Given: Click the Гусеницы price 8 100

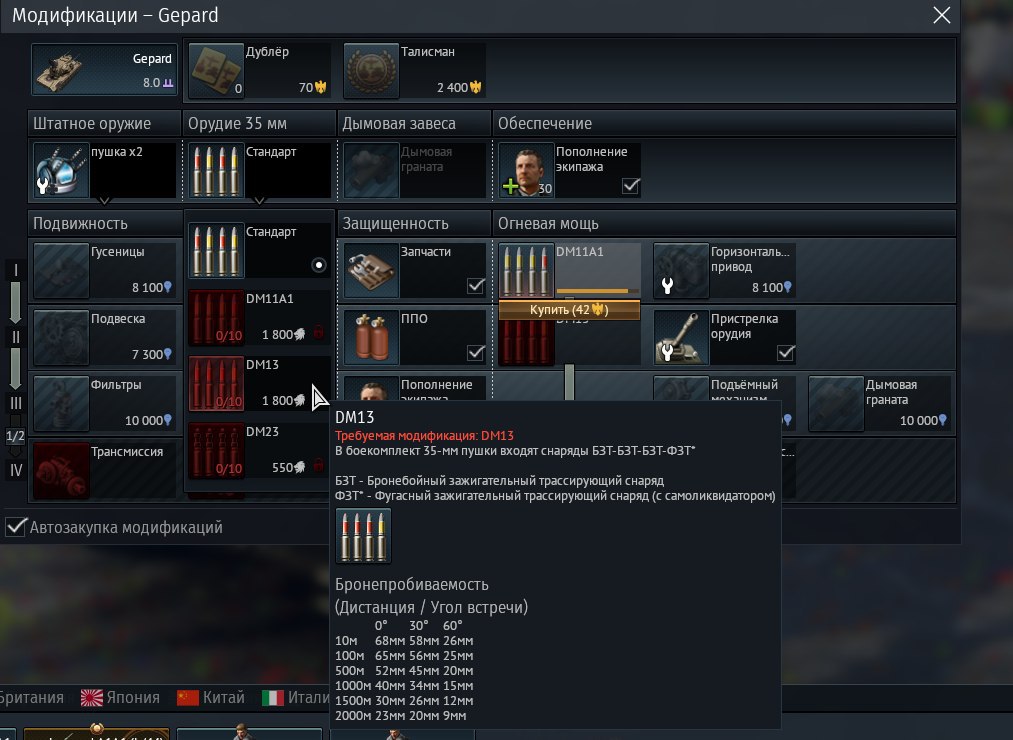Looking at the screenshot, I should point(152,288).
